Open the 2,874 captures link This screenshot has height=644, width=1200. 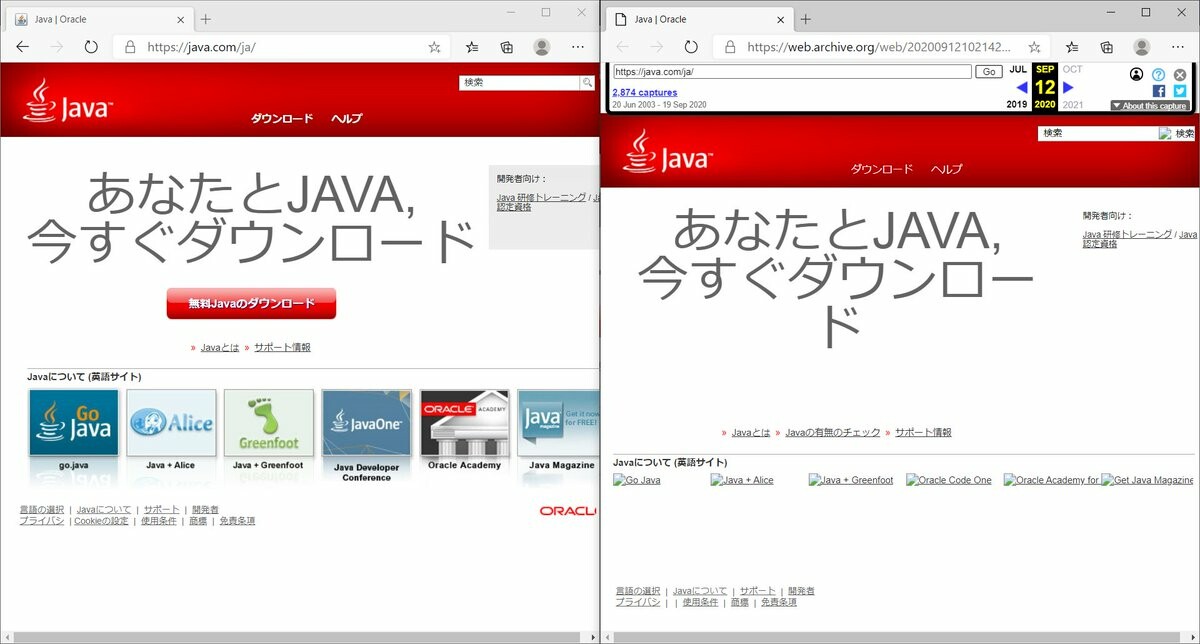pyautogui.click(x=644, y=92)
